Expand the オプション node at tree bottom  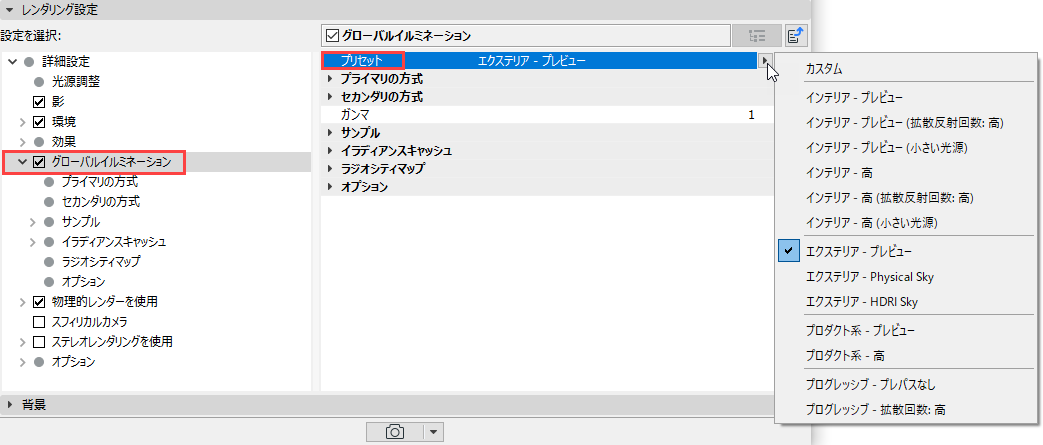click(x=22, y=363)
